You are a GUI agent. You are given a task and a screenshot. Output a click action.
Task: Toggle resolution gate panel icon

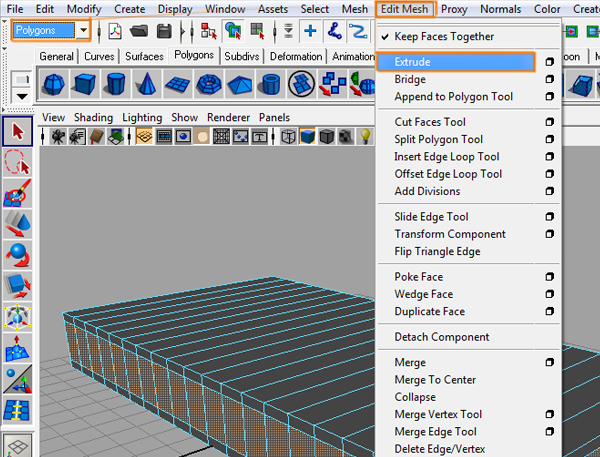[183, 137]
